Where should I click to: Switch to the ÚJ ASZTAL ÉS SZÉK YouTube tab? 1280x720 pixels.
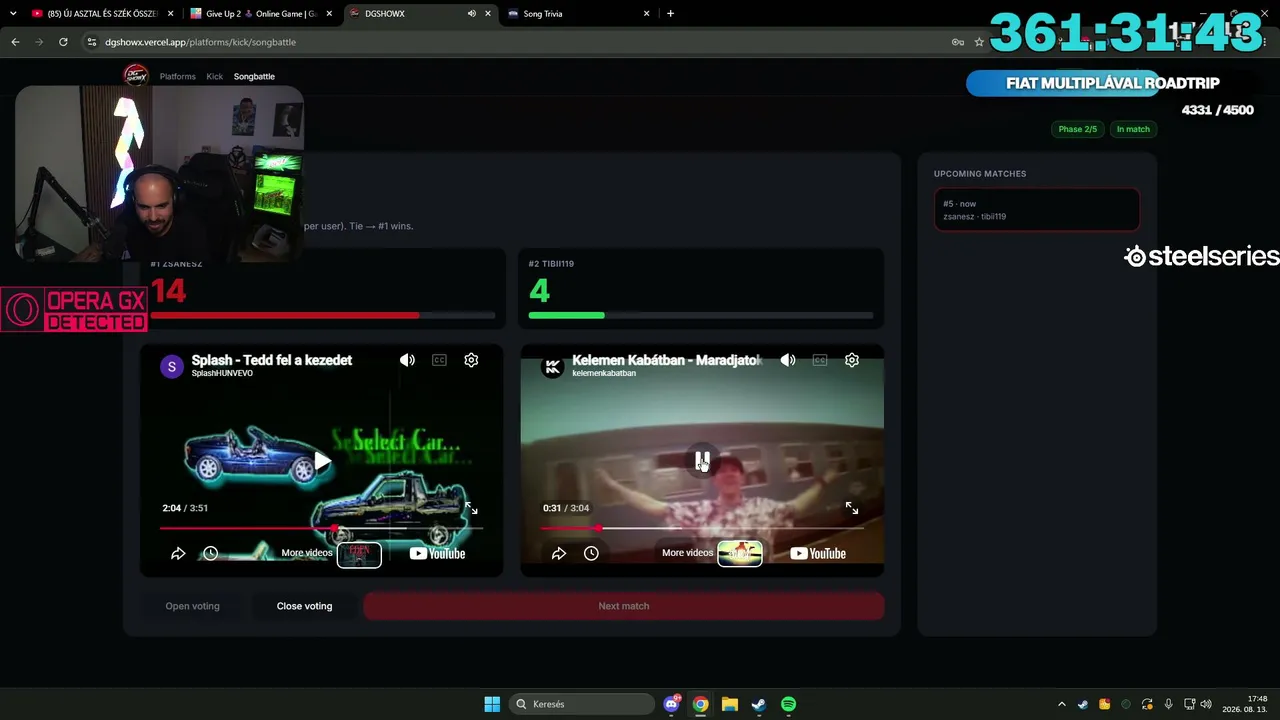pos(102,14)
